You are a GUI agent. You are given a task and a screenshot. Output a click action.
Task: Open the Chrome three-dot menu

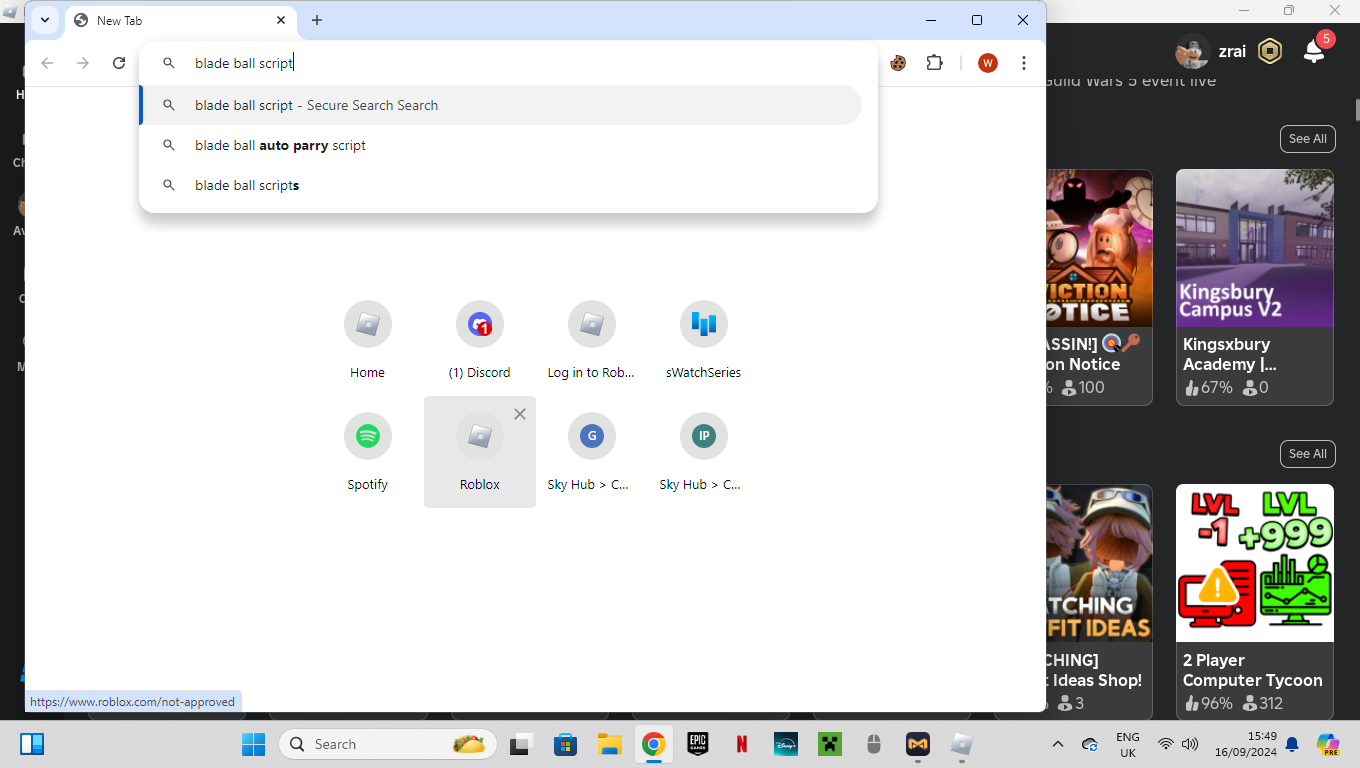click(x=1024, y=63)
